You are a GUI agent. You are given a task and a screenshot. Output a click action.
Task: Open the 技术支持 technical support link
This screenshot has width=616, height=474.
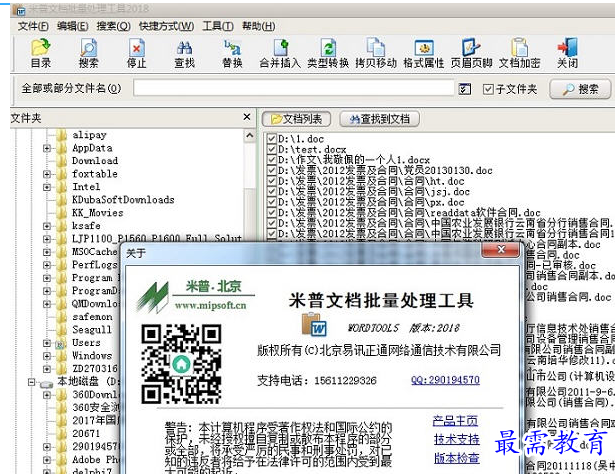tap(456, 439)
